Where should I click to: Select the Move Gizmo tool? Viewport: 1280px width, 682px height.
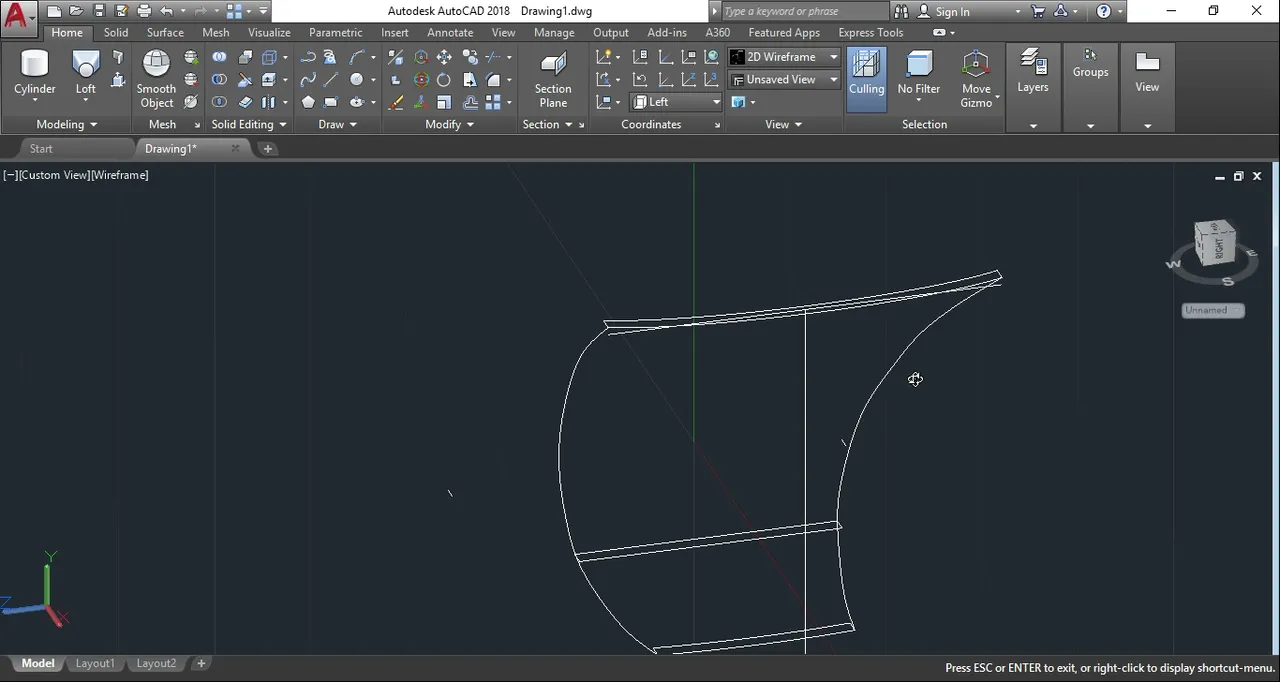(x=976, y=79)
